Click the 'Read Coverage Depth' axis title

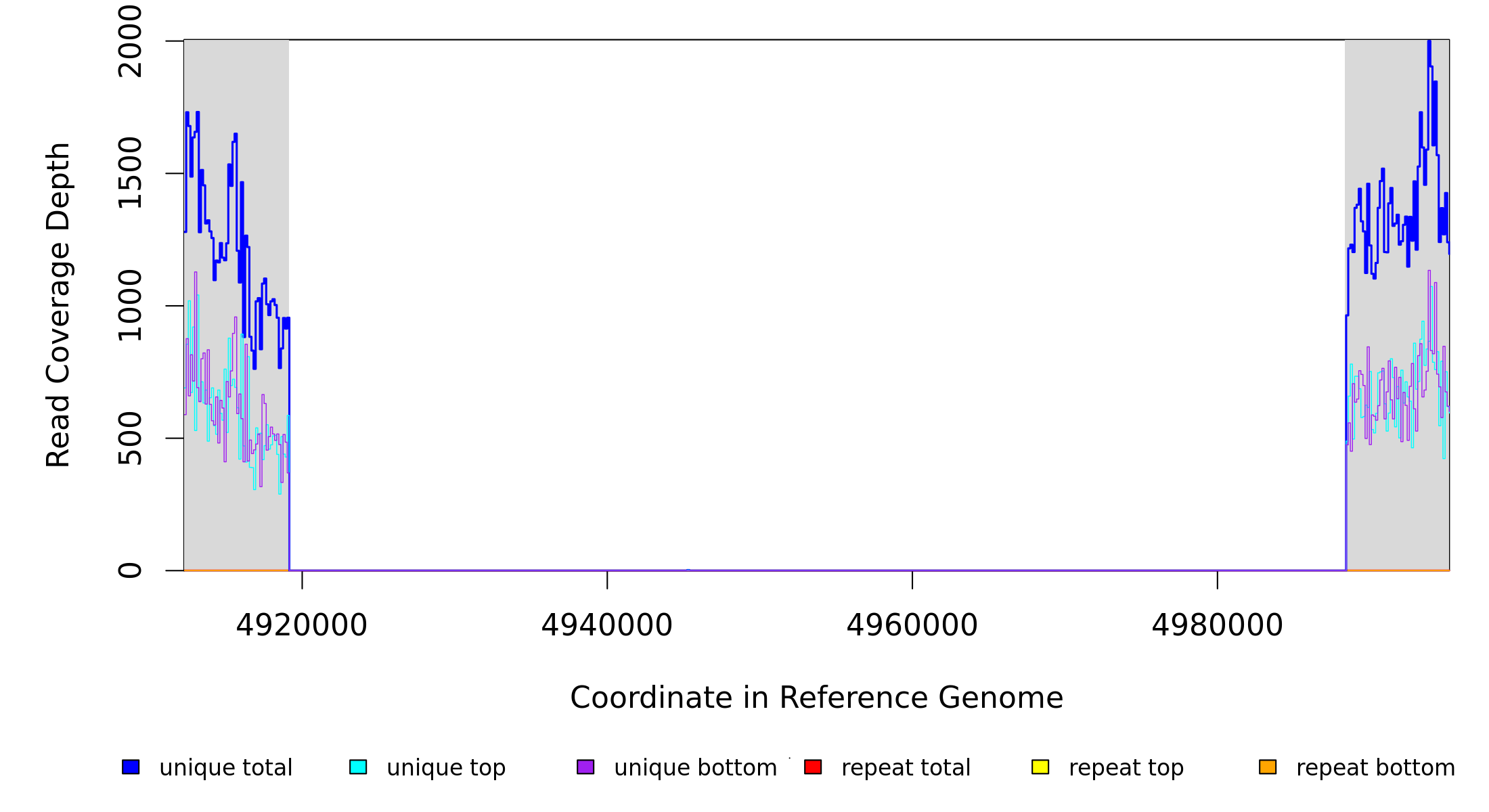pyautogui.click(x=58, y=304)
